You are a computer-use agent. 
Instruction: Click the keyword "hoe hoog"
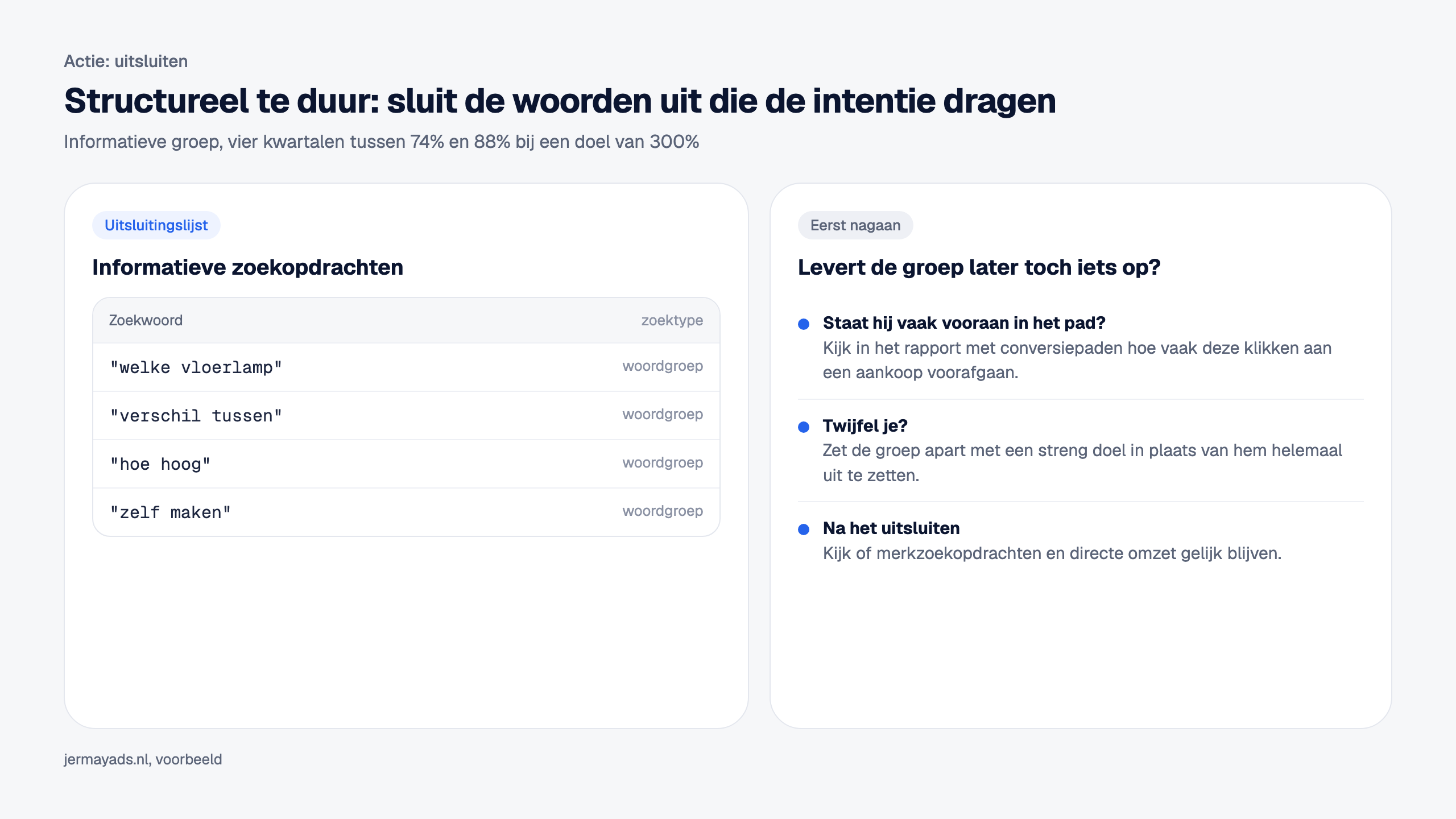coord(160,464)
